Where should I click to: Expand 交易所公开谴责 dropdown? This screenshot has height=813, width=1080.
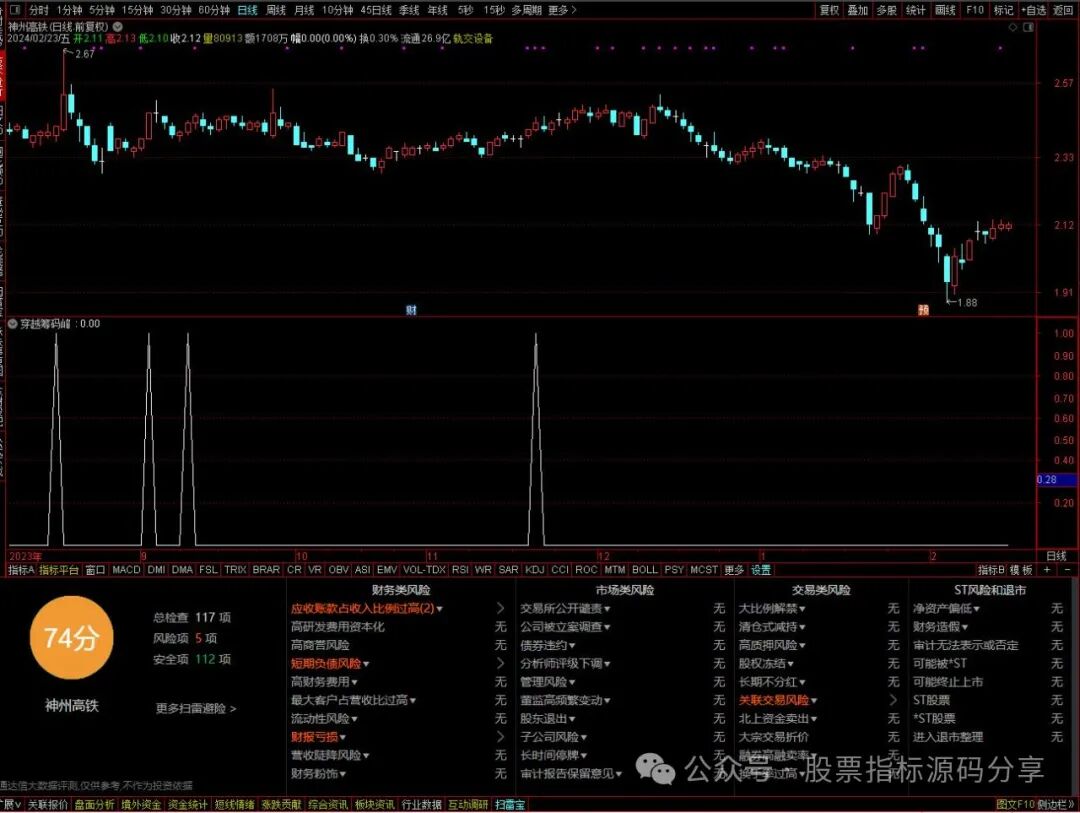click(x=607, y=609)
